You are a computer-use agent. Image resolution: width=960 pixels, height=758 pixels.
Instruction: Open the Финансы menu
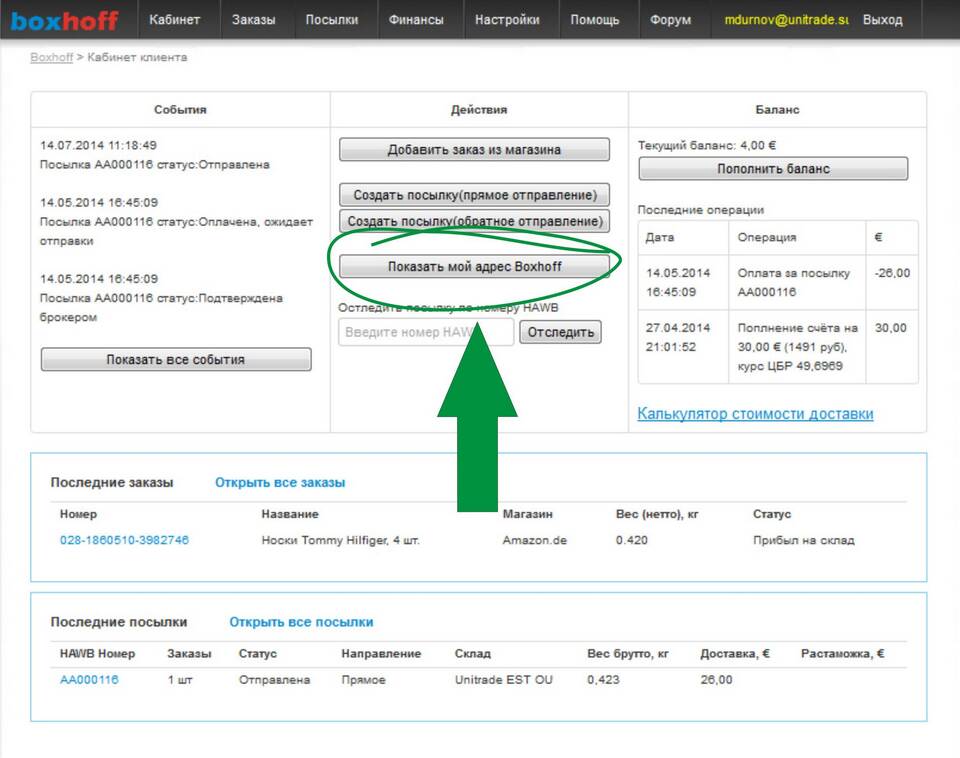point(416,20)
